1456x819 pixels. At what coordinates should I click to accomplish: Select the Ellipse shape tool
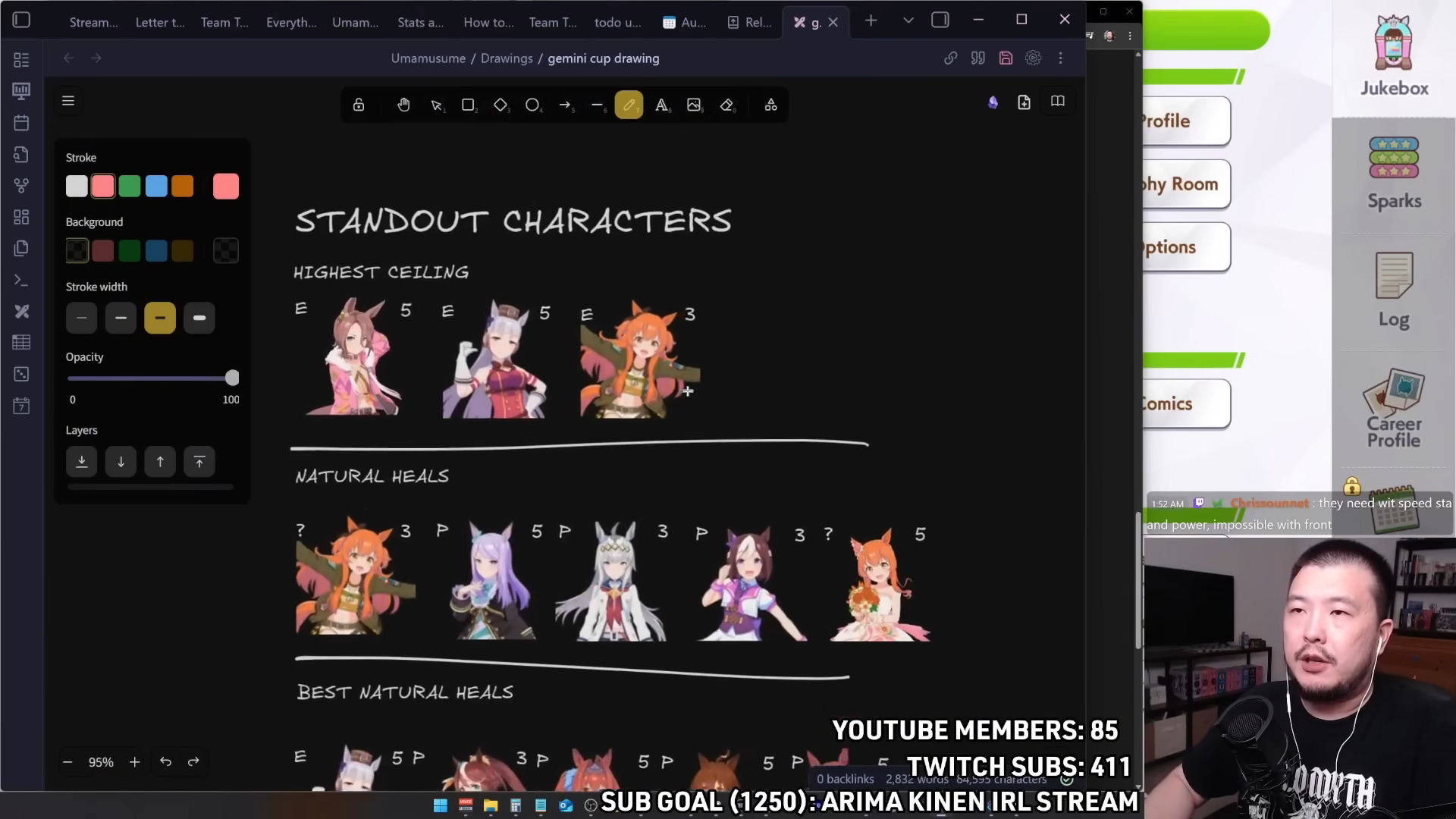(533, 105)
